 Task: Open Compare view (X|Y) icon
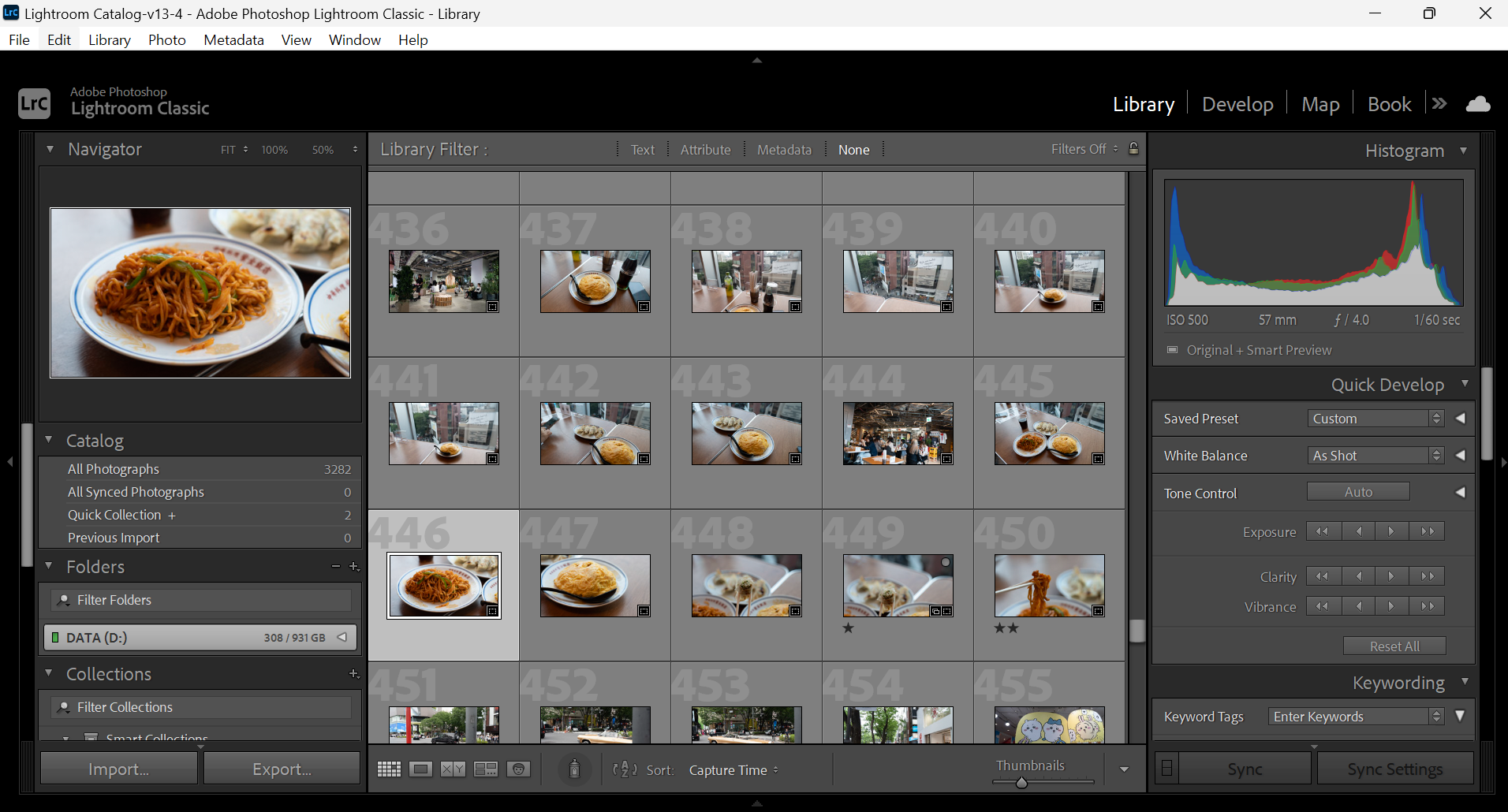(453, 769)
